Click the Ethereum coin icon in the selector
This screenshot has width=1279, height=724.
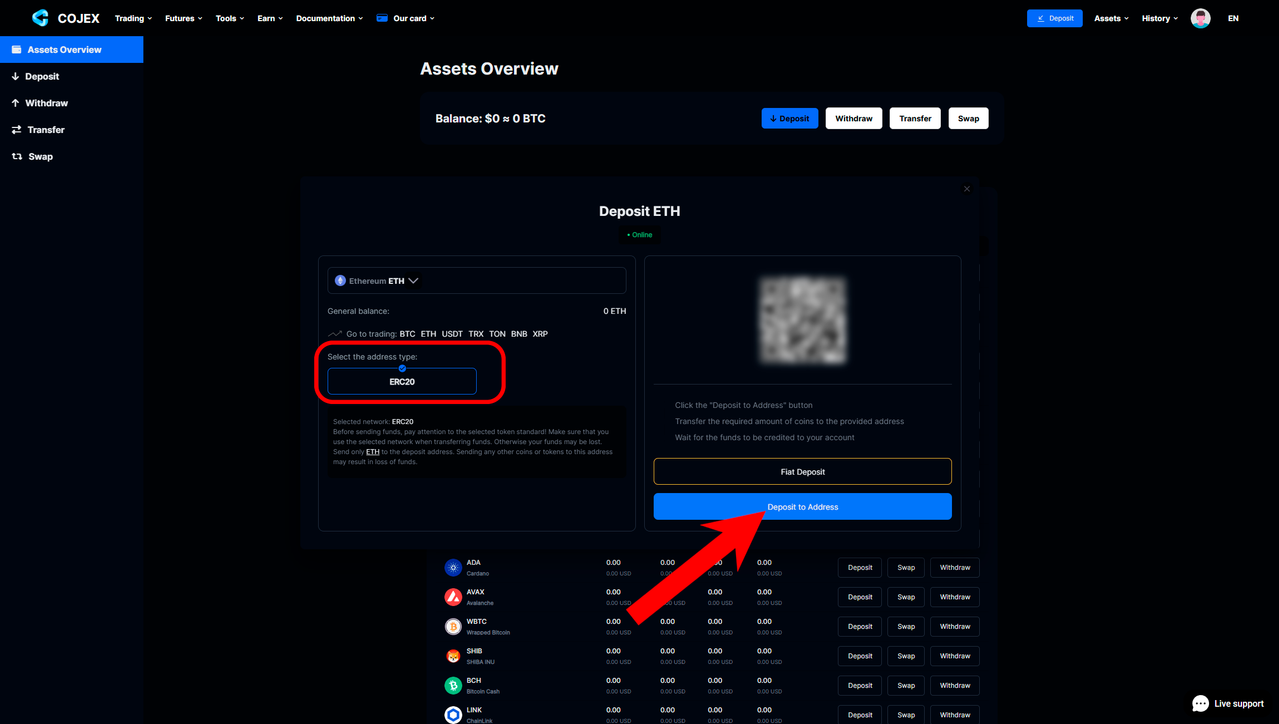(340, 281)
